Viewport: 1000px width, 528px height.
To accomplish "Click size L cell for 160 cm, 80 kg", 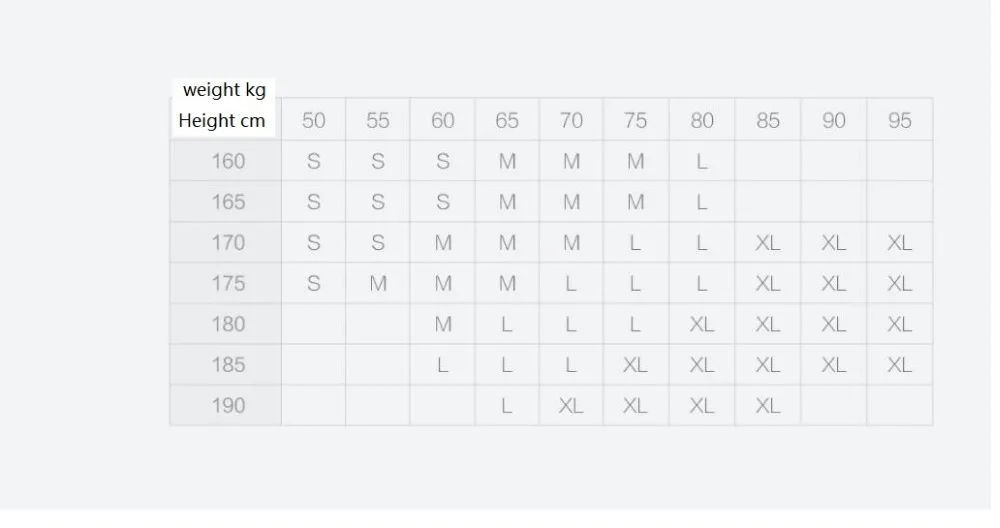I will 702,161.
